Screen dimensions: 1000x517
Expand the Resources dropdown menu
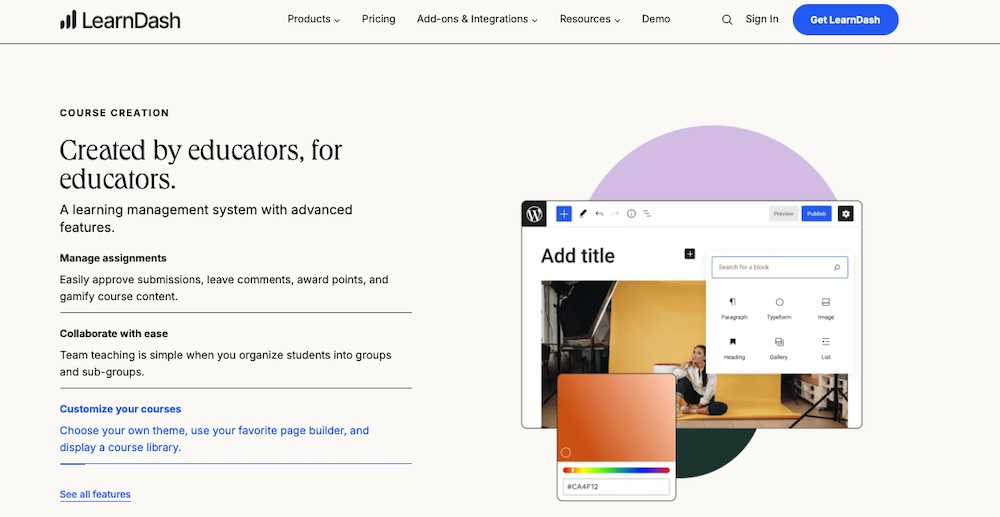coord(590,19)
